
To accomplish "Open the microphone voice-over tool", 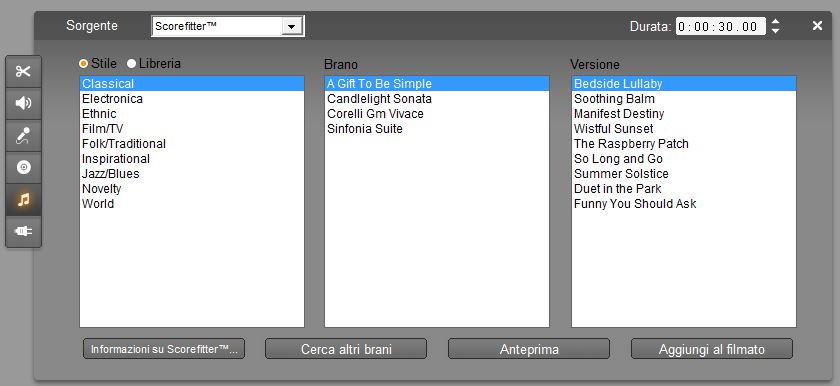I will pos(23,135).
